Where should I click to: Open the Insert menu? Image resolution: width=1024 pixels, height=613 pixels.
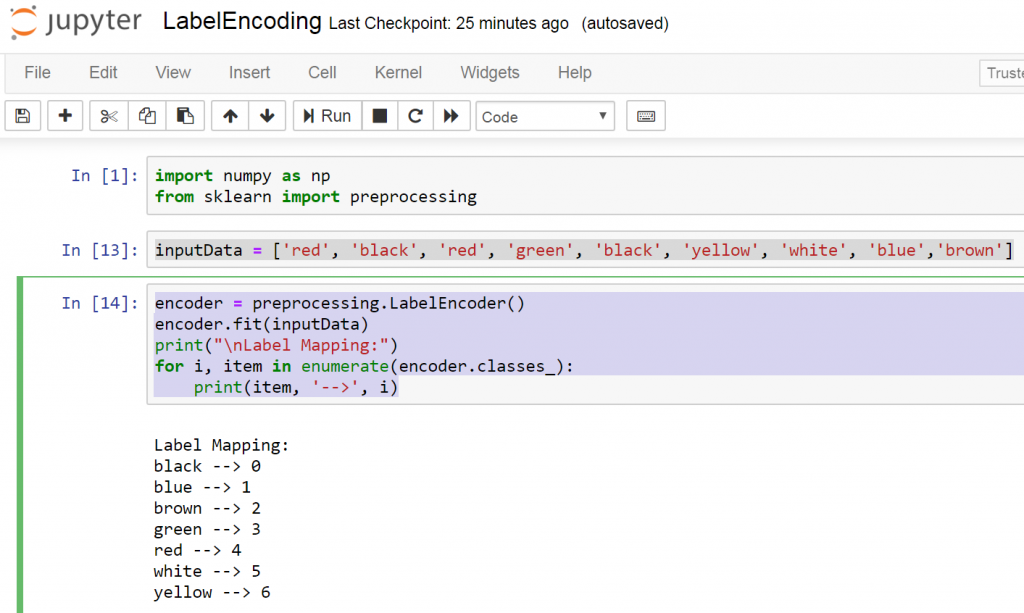coord(249,72)
